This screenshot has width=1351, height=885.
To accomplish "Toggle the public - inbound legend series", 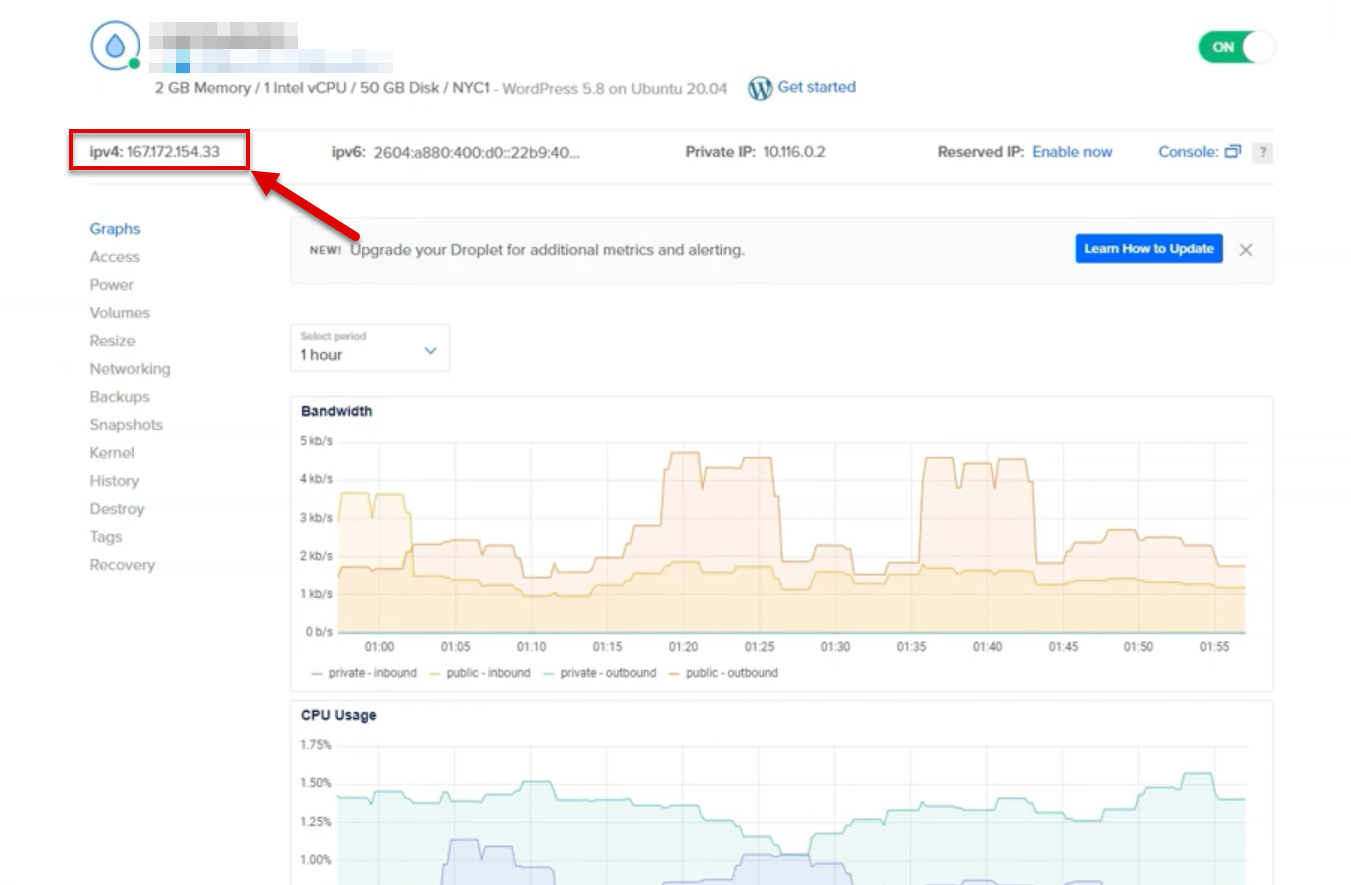I will point(480,673).
